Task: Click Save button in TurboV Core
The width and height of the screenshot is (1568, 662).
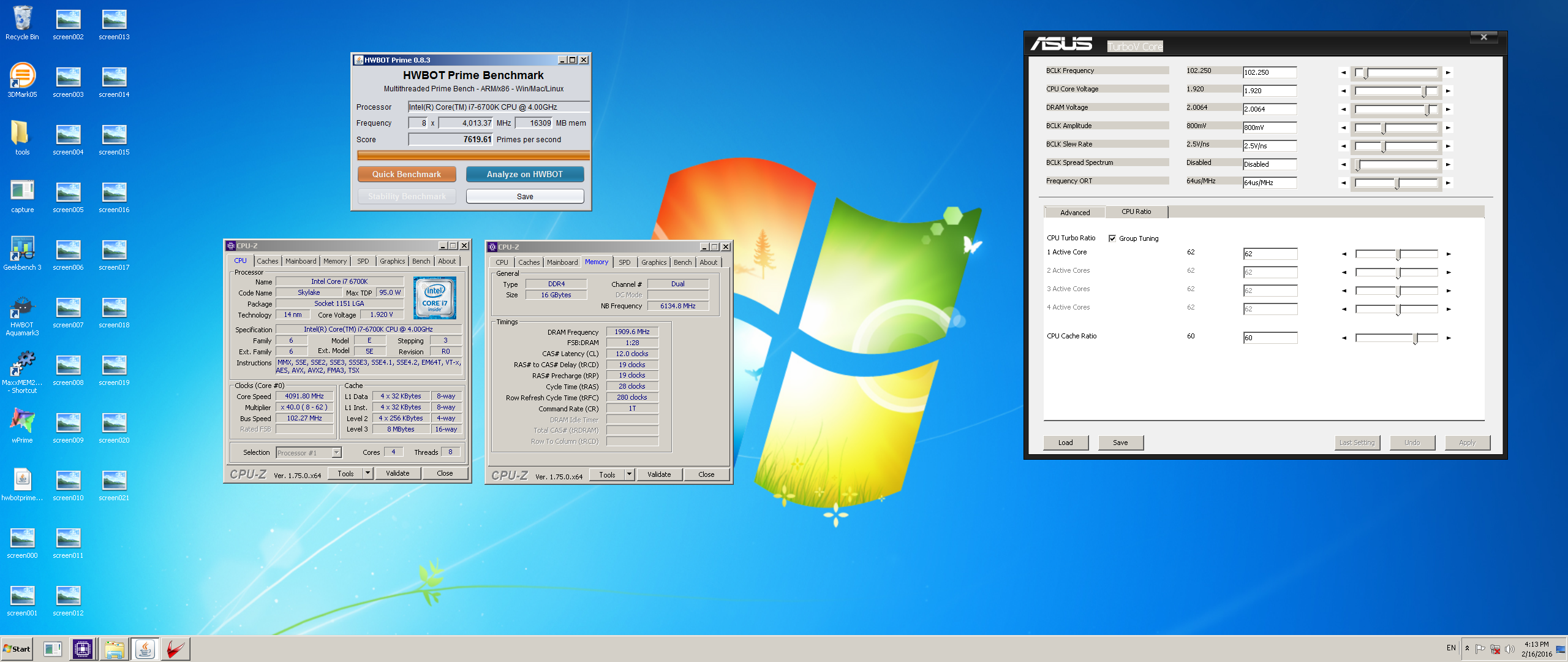Action: point(1120,443)
